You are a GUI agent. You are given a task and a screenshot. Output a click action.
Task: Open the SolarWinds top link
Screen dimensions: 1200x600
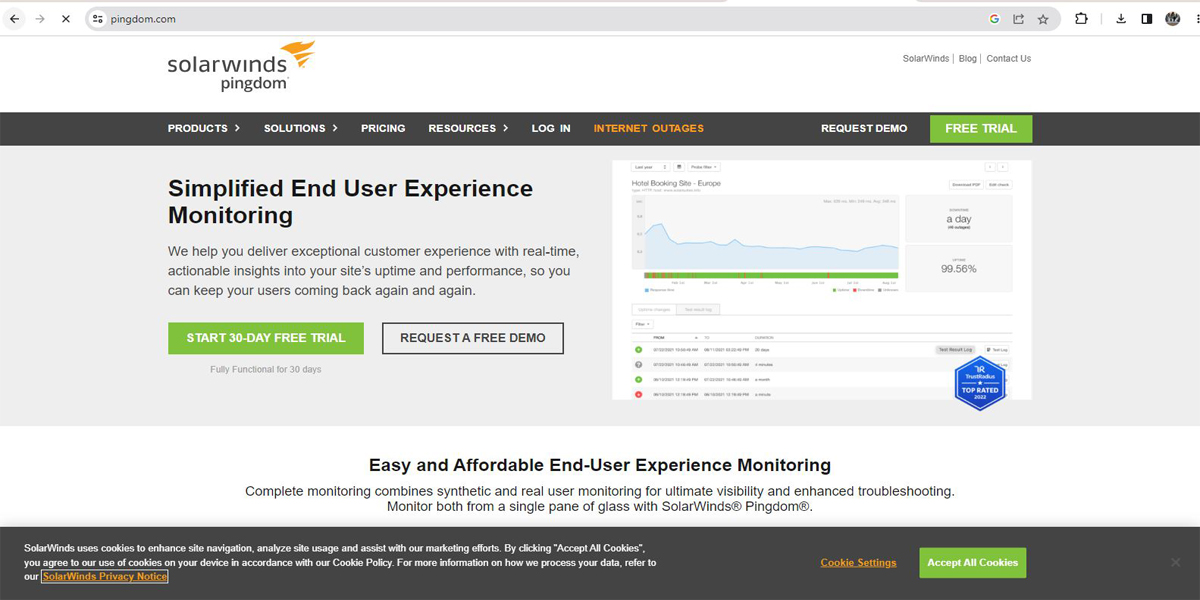pos(926,58)
